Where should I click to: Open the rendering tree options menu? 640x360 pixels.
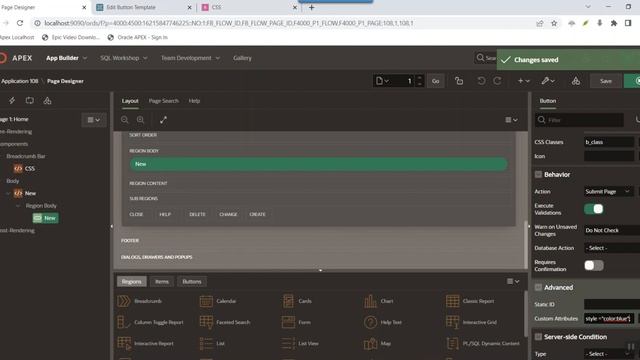(x=93, y=120)
